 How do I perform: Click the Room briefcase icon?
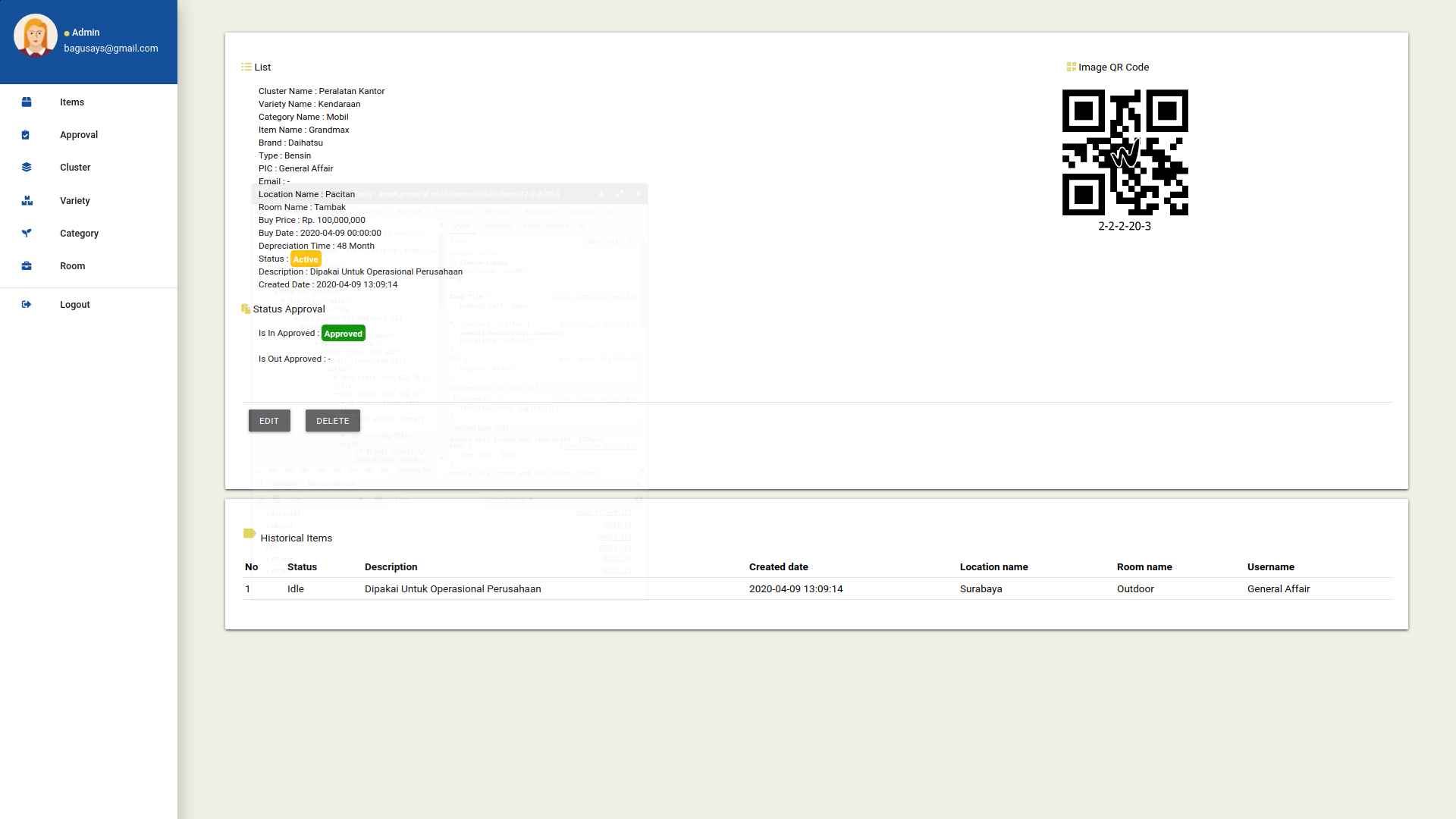tap(27, 266)
